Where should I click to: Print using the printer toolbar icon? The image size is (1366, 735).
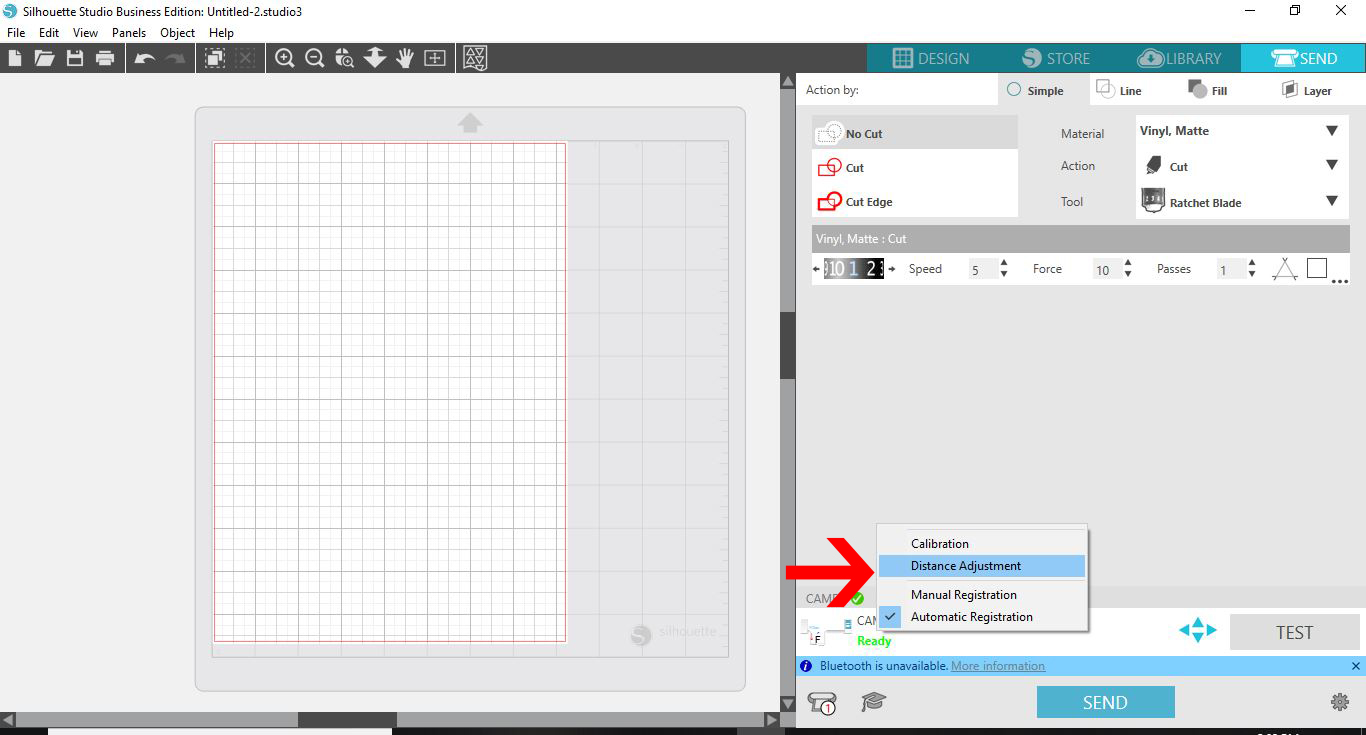[105, 58]
